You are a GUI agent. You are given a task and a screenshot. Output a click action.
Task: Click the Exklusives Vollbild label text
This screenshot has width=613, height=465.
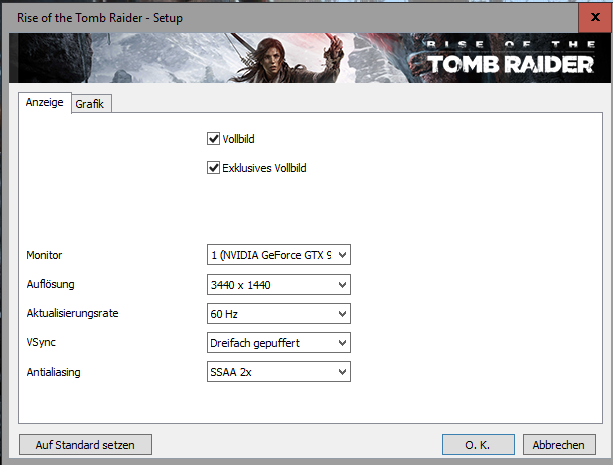[264, 168]
